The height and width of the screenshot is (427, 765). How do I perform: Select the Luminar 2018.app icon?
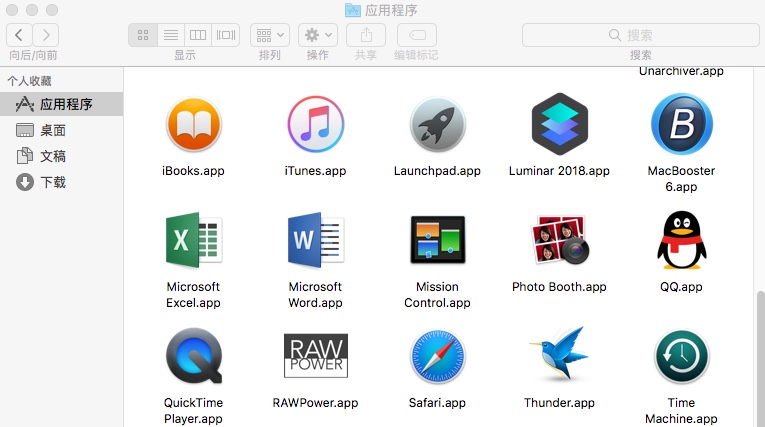(560, 124)
